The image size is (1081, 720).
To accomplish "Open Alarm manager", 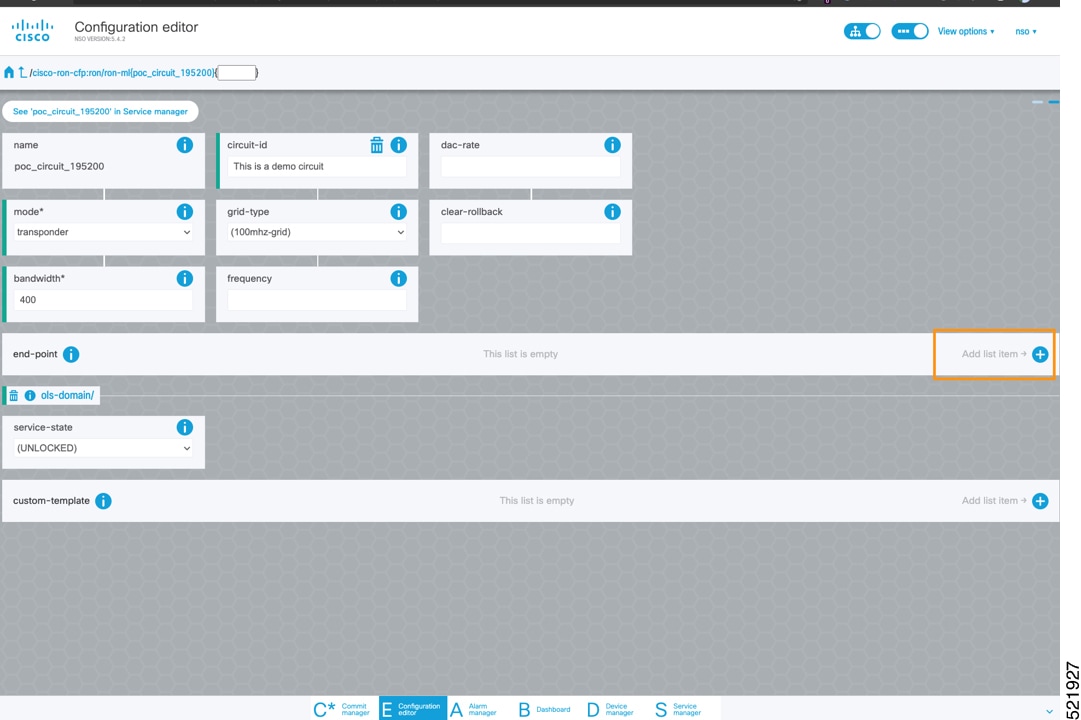I will [474, 709].
